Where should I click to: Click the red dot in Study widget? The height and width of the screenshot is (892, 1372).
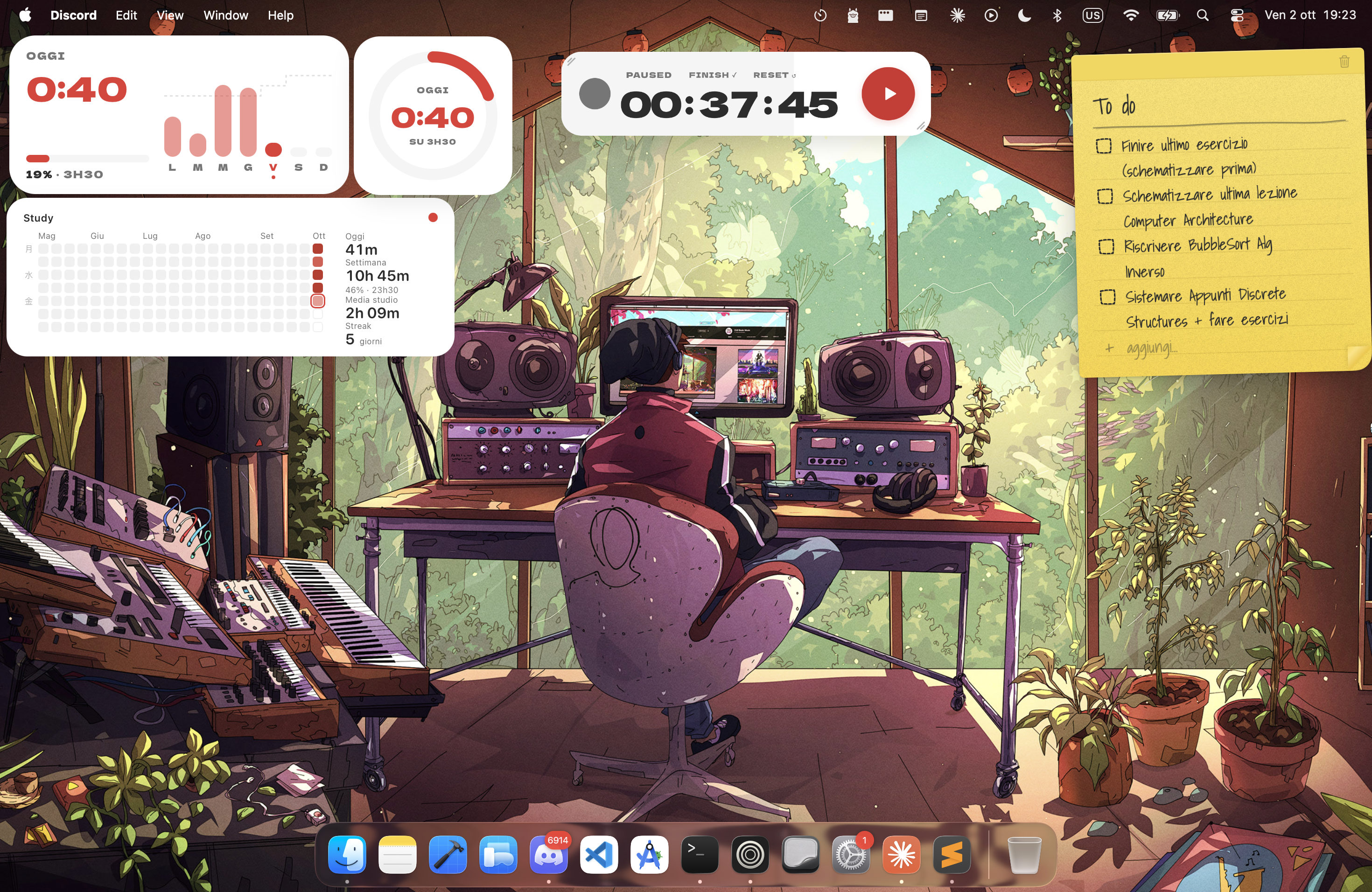point(433,217)
